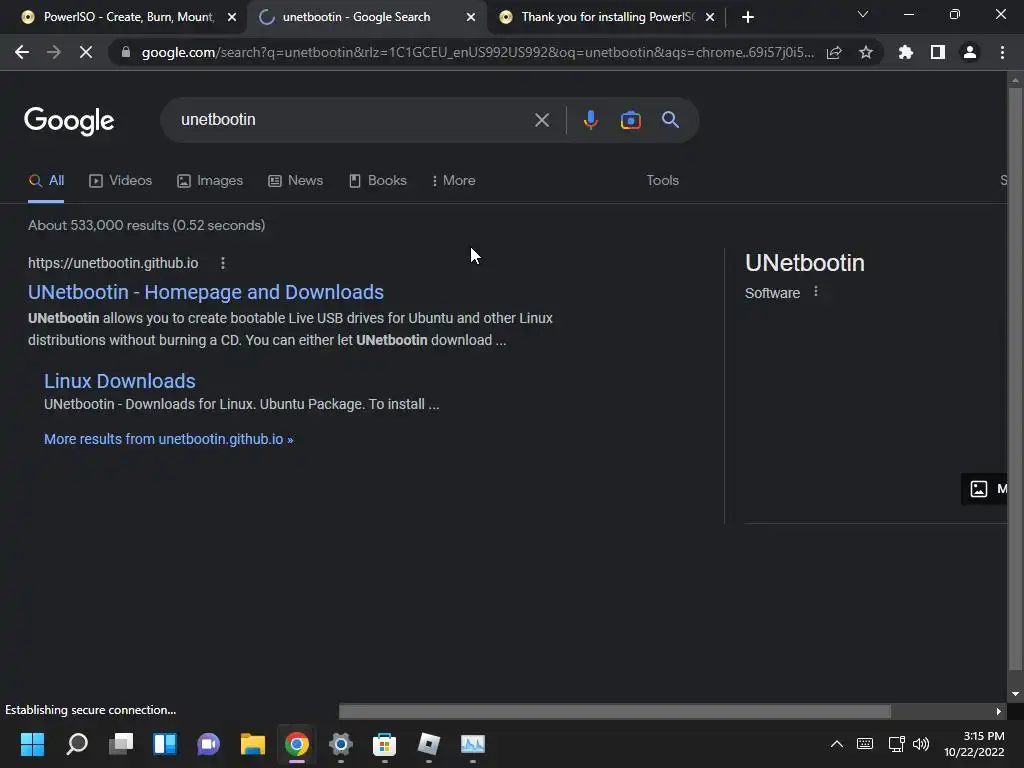Select the All results tab
This screenshot has height=768, width=1024.
(46, 180)
